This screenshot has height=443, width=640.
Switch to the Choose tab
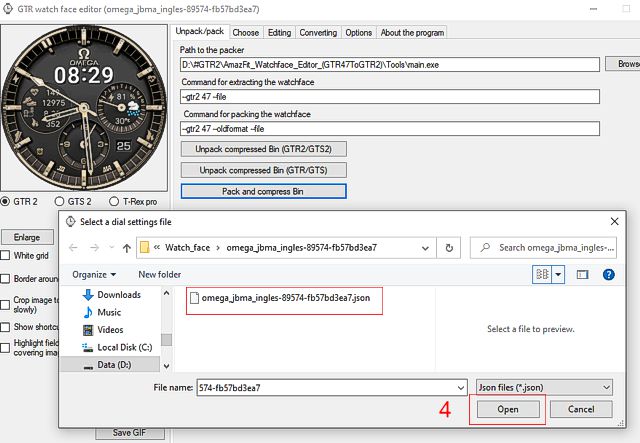point(246,33)
